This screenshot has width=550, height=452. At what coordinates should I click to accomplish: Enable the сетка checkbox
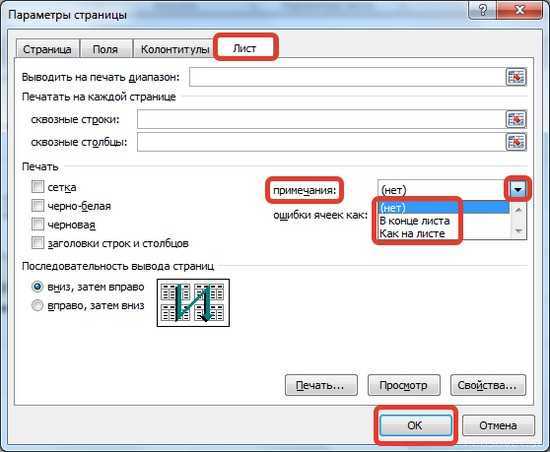pyautogui.click(x=38, y=187)
